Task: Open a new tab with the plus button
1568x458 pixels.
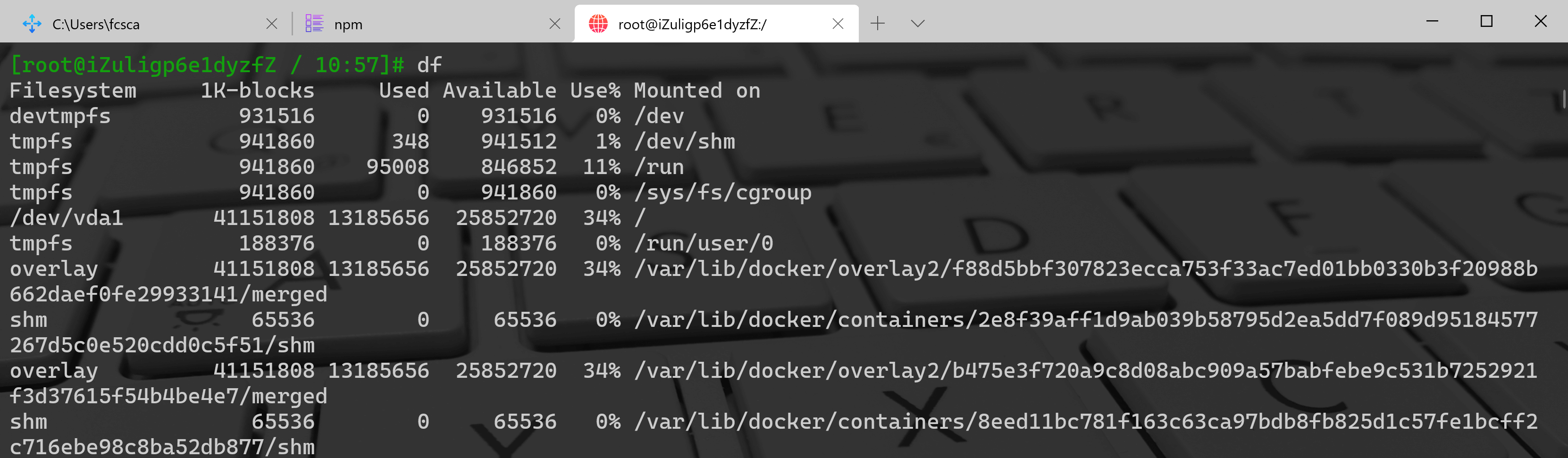Action: click(x=877, y=24)
